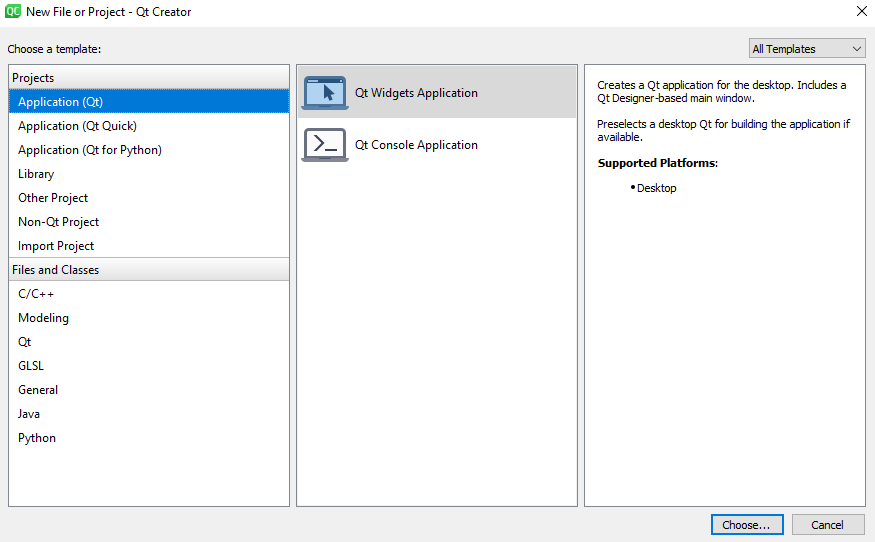Click the Qt Widgets Application icon
Image resolution: width=875 pixels, height=542 pixels.
tap(324, 93)
